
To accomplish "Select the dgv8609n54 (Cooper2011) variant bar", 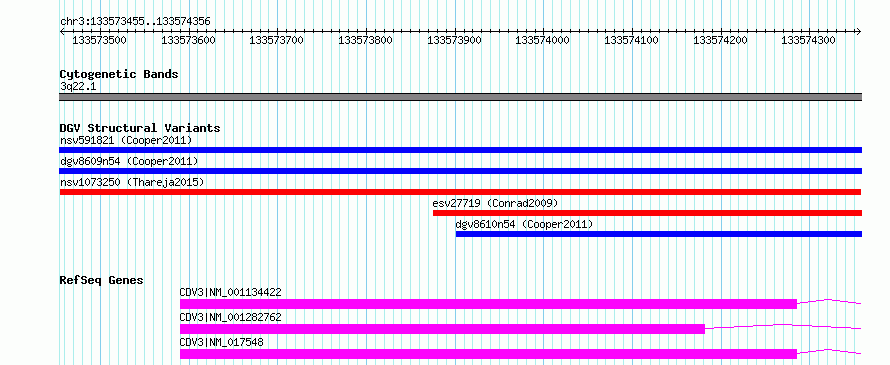I will coord(460,171).
